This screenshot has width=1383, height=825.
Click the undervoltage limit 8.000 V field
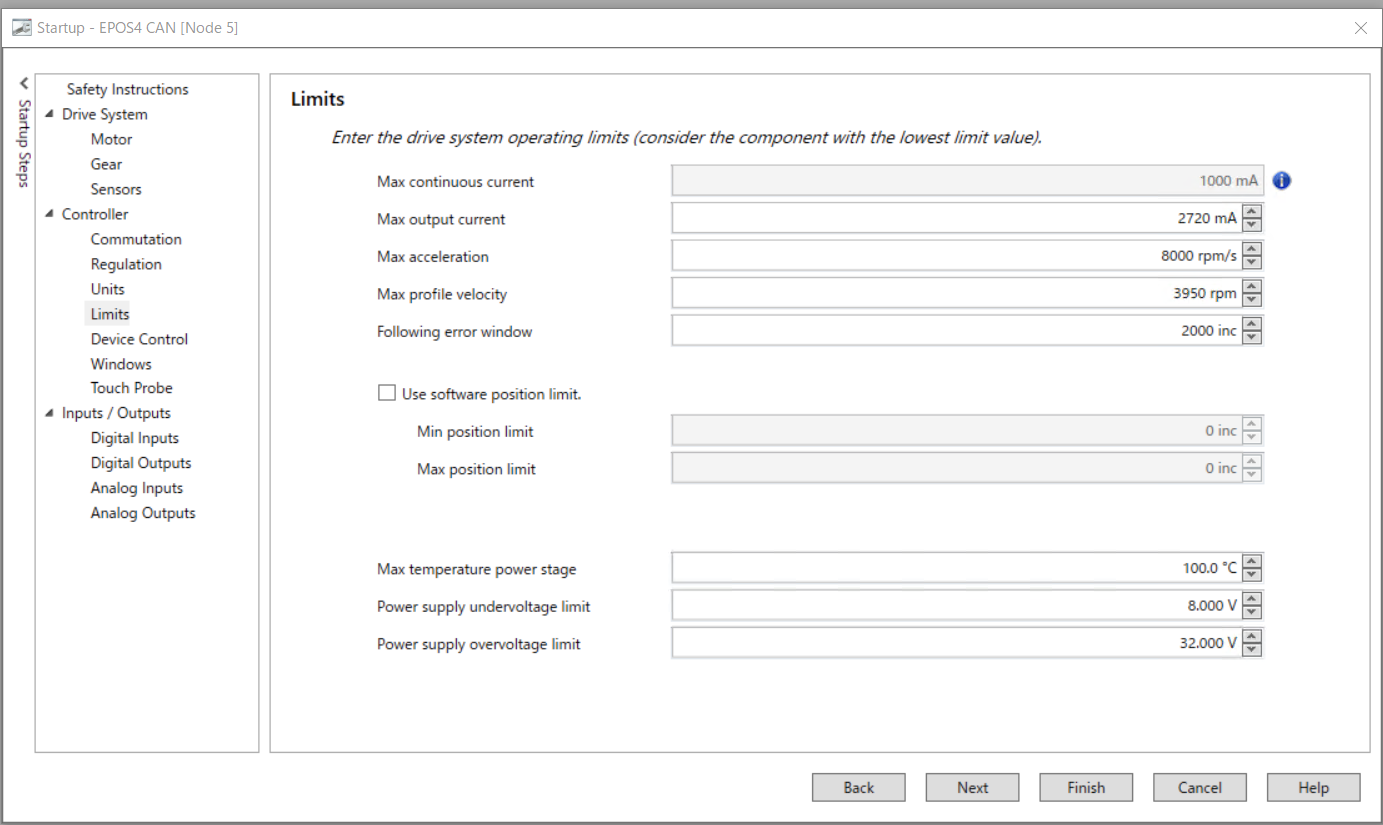coord(957,605)
